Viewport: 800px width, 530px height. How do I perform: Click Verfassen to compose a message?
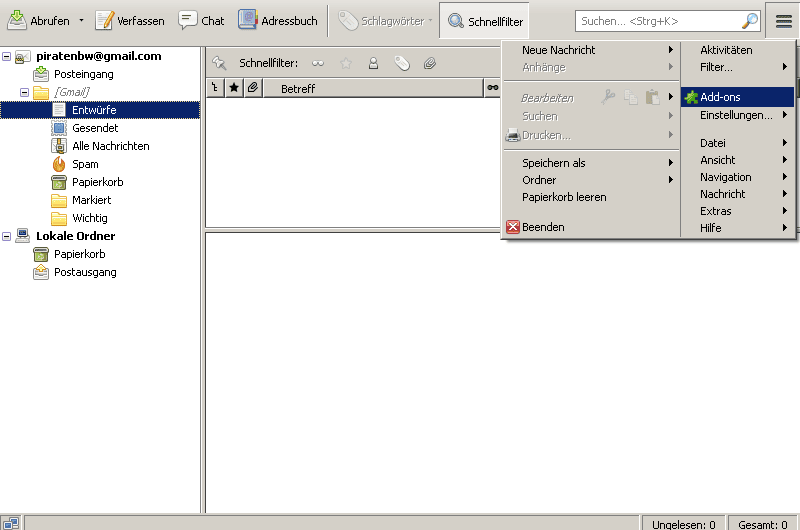click(130, 21)
